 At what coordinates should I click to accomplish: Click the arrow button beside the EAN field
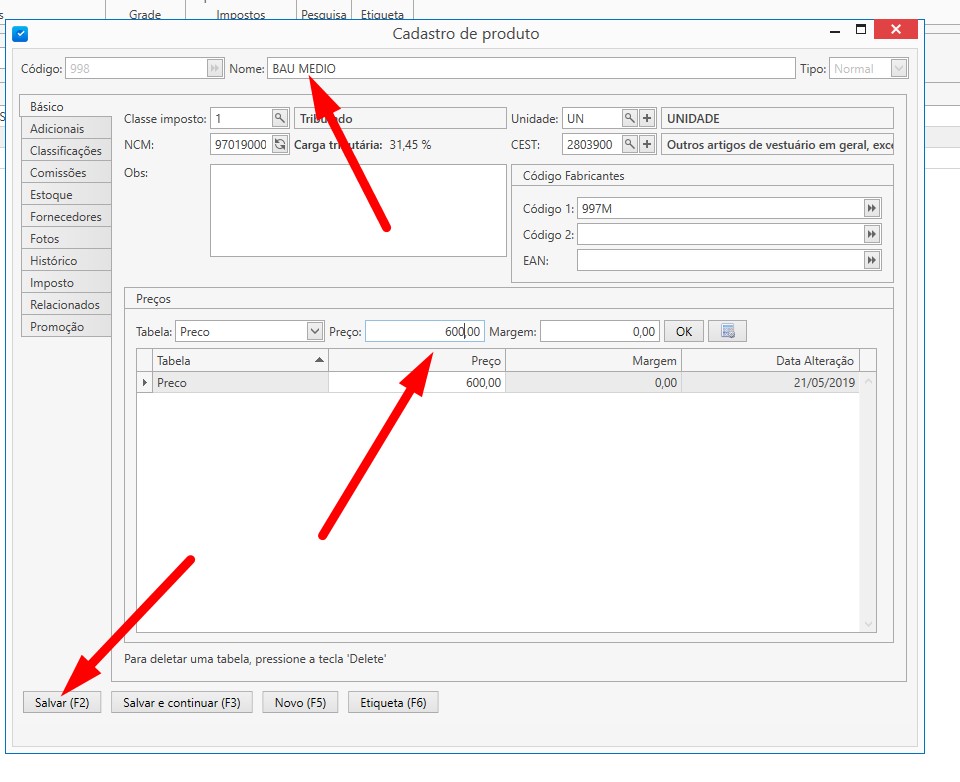coord(872,260)
